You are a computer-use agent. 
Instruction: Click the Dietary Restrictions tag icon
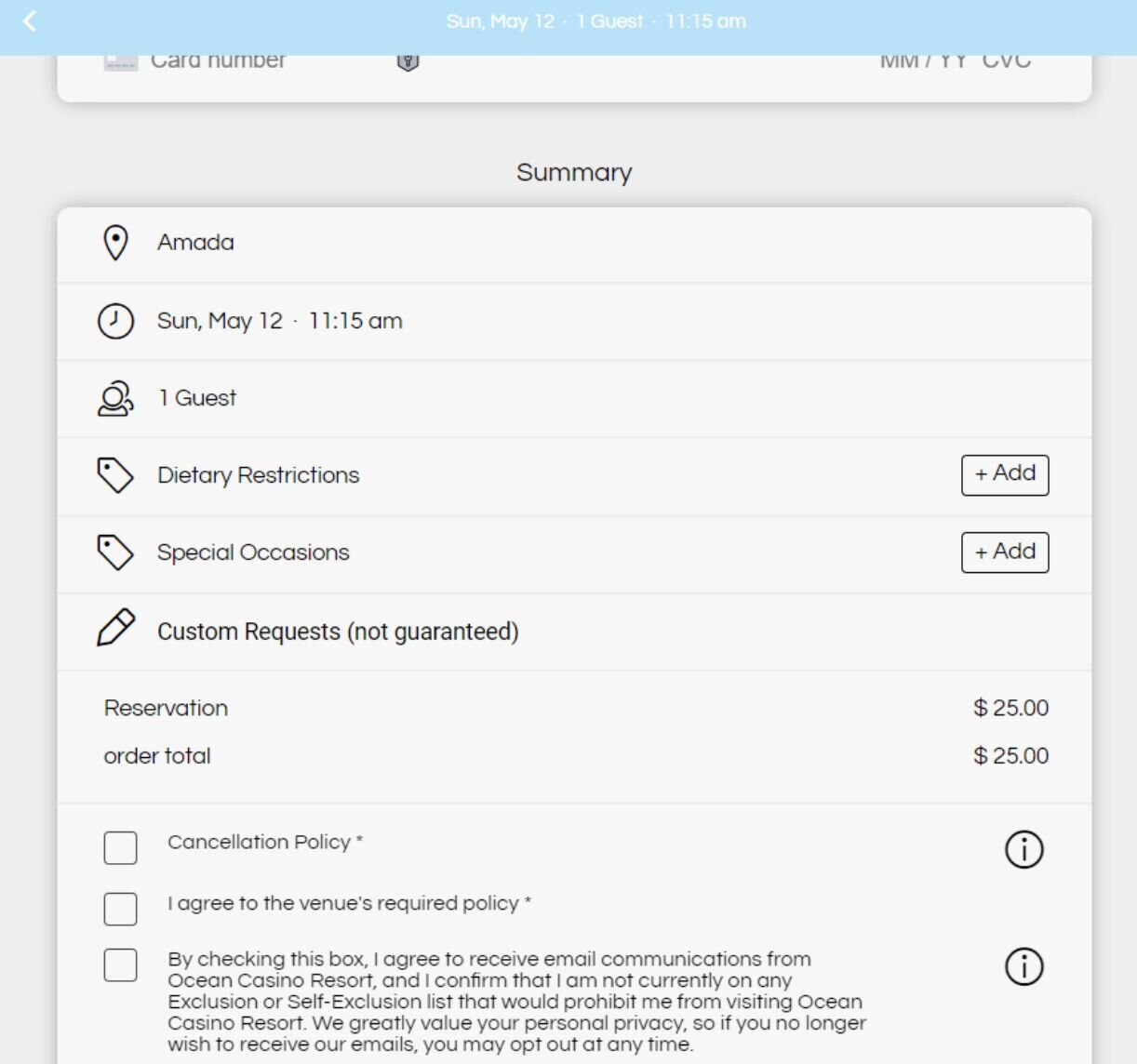point(115,475)
